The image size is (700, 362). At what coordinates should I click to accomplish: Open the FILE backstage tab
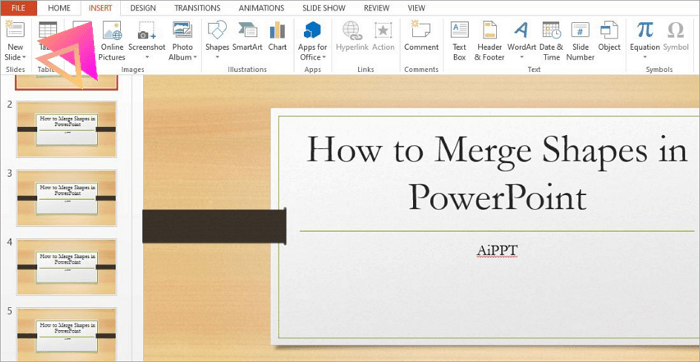pyautogui.click(x=18, y=8)
